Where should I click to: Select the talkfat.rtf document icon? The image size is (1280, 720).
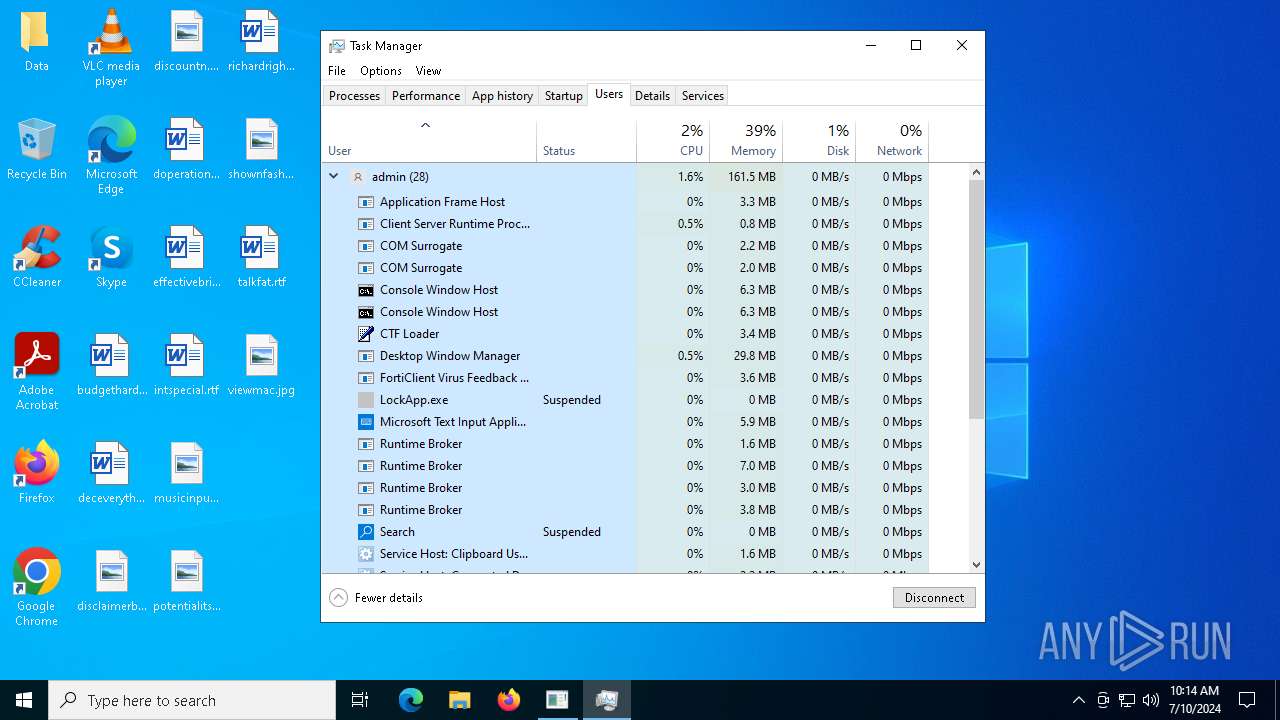tap(261, 258)
